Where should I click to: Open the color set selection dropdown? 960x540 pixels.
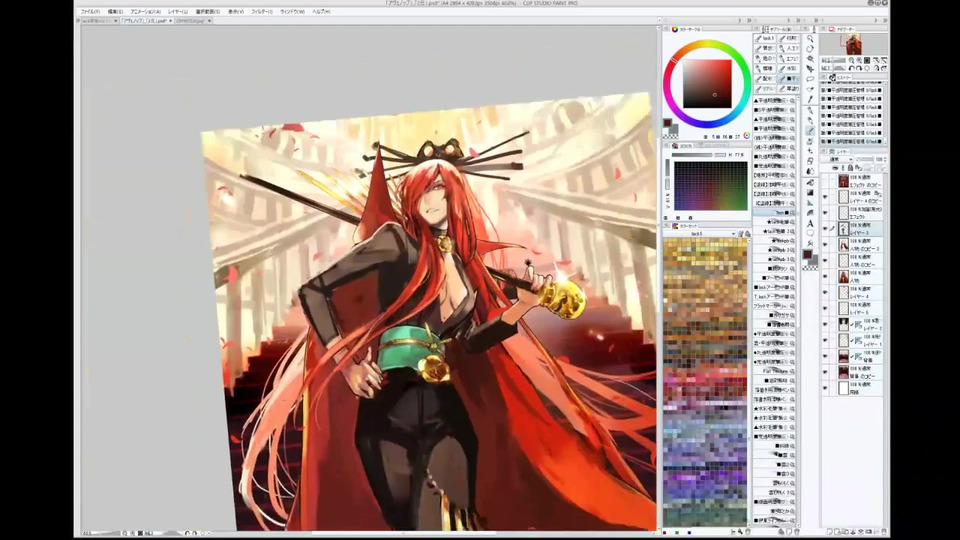tap(700, 234)
